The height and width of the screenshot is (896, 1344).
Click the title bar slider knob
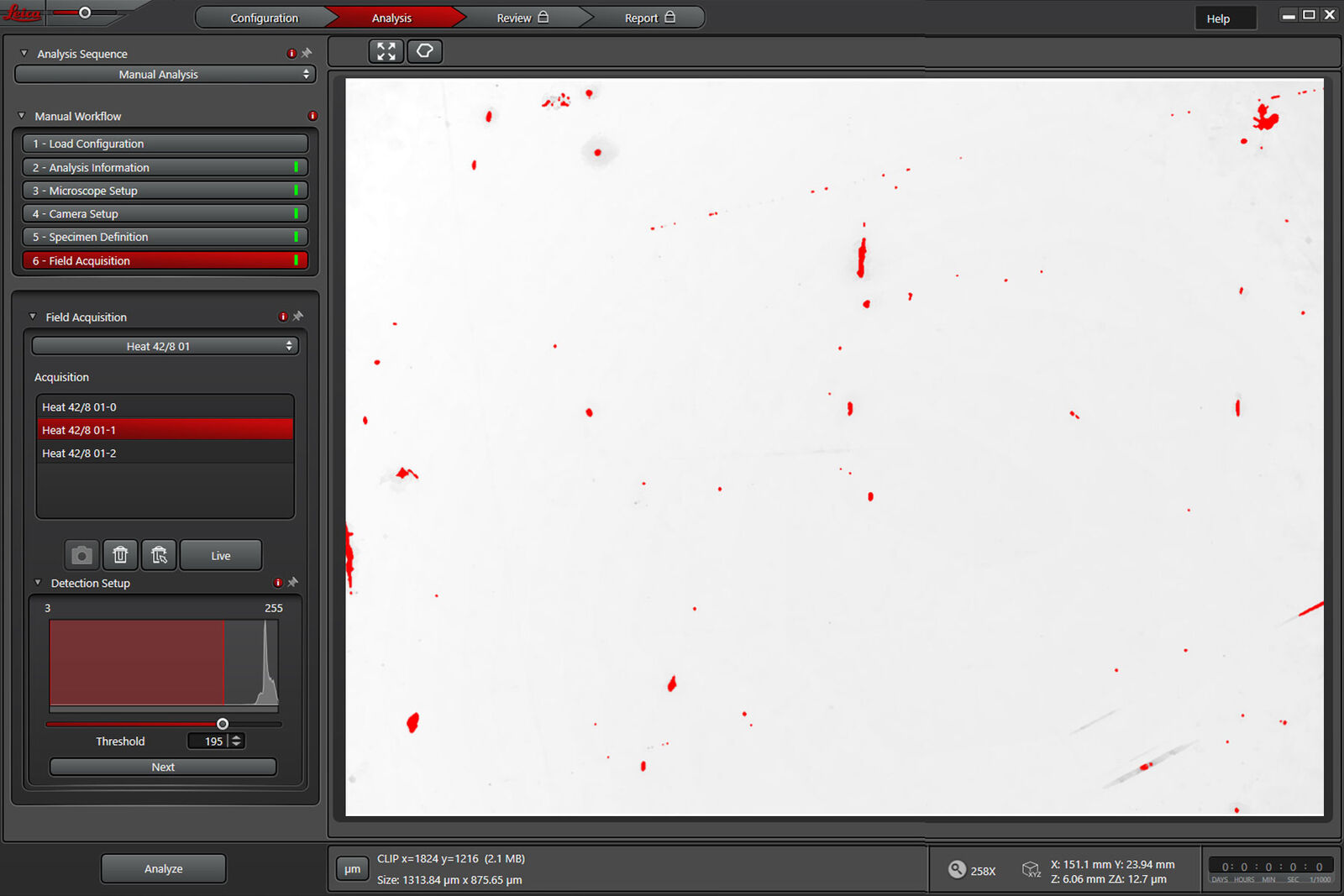click(85, 13)
